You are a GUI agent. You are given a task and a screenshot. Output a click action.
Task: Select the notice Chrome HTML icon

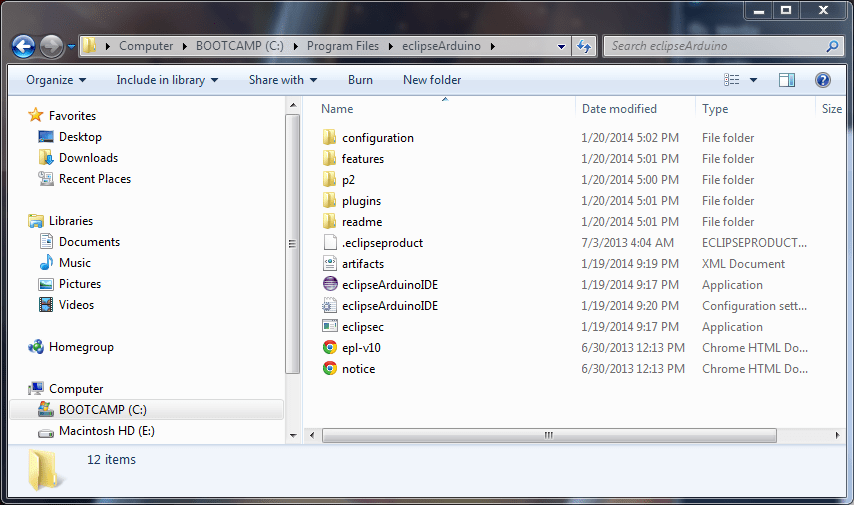[x=330, y=368]
